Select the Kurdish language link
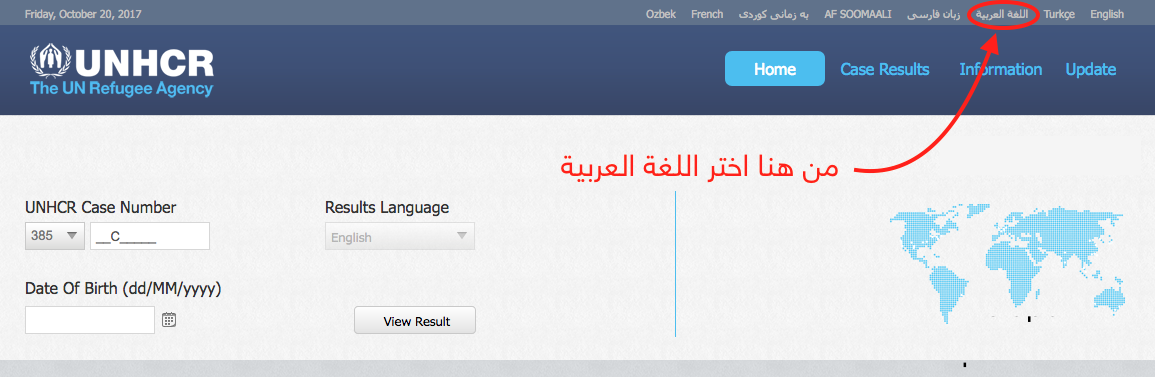1155x377 pixels. (773, 14)
